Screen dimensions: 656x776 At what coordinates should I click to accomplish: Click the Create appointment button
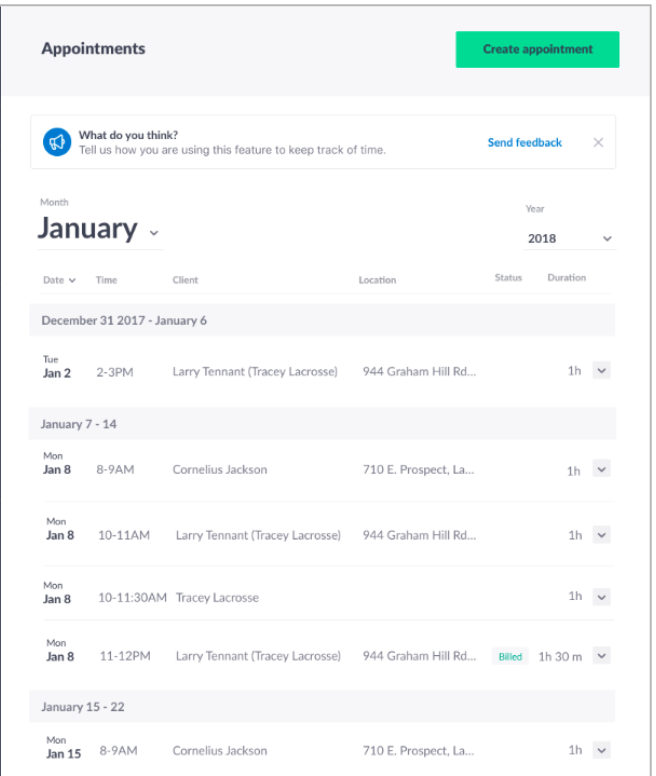pyautogui.click(x=537, y=49)
